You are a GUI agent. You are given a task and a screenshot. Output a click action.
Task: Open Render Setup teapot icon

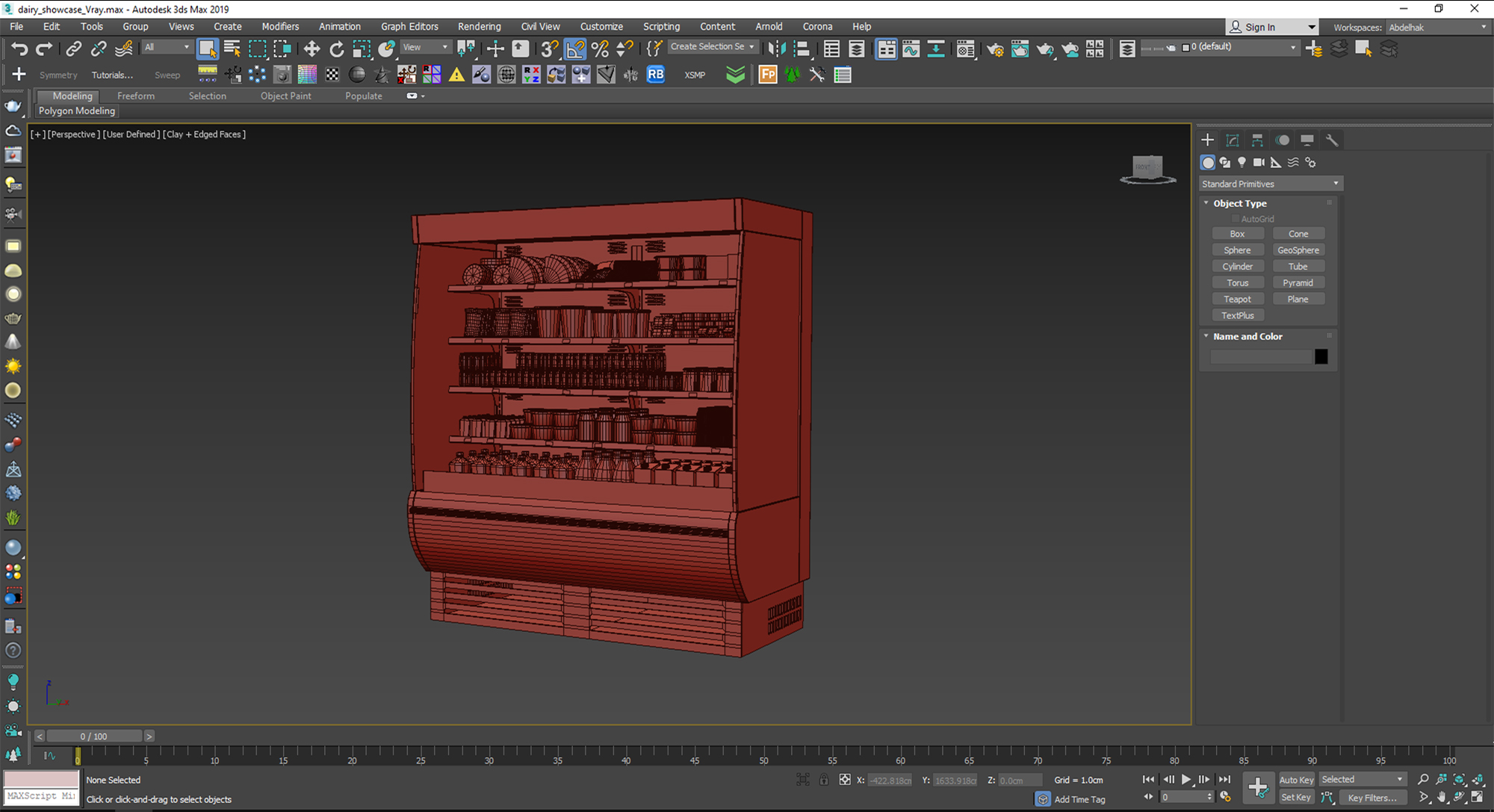(994, 49)
